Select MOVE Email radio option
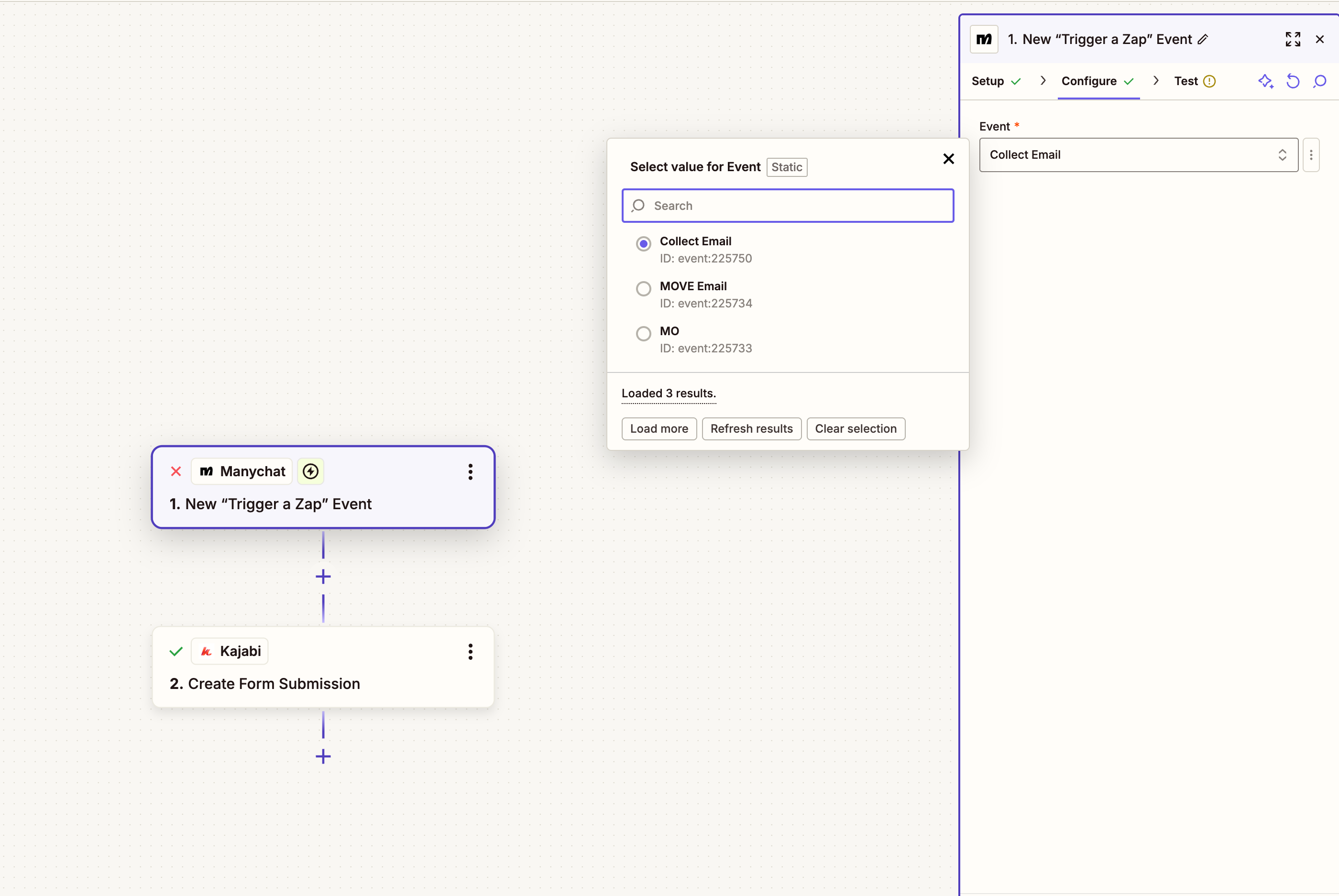 pyautogui.click(x=644, y=289)
